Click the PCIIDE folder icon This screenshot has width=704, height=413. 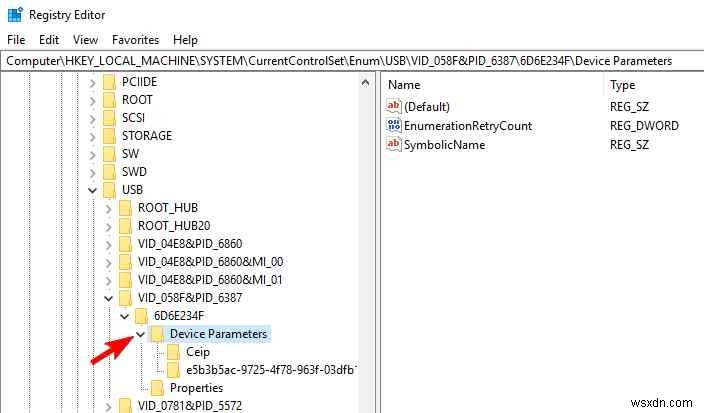tap(109, 83)
